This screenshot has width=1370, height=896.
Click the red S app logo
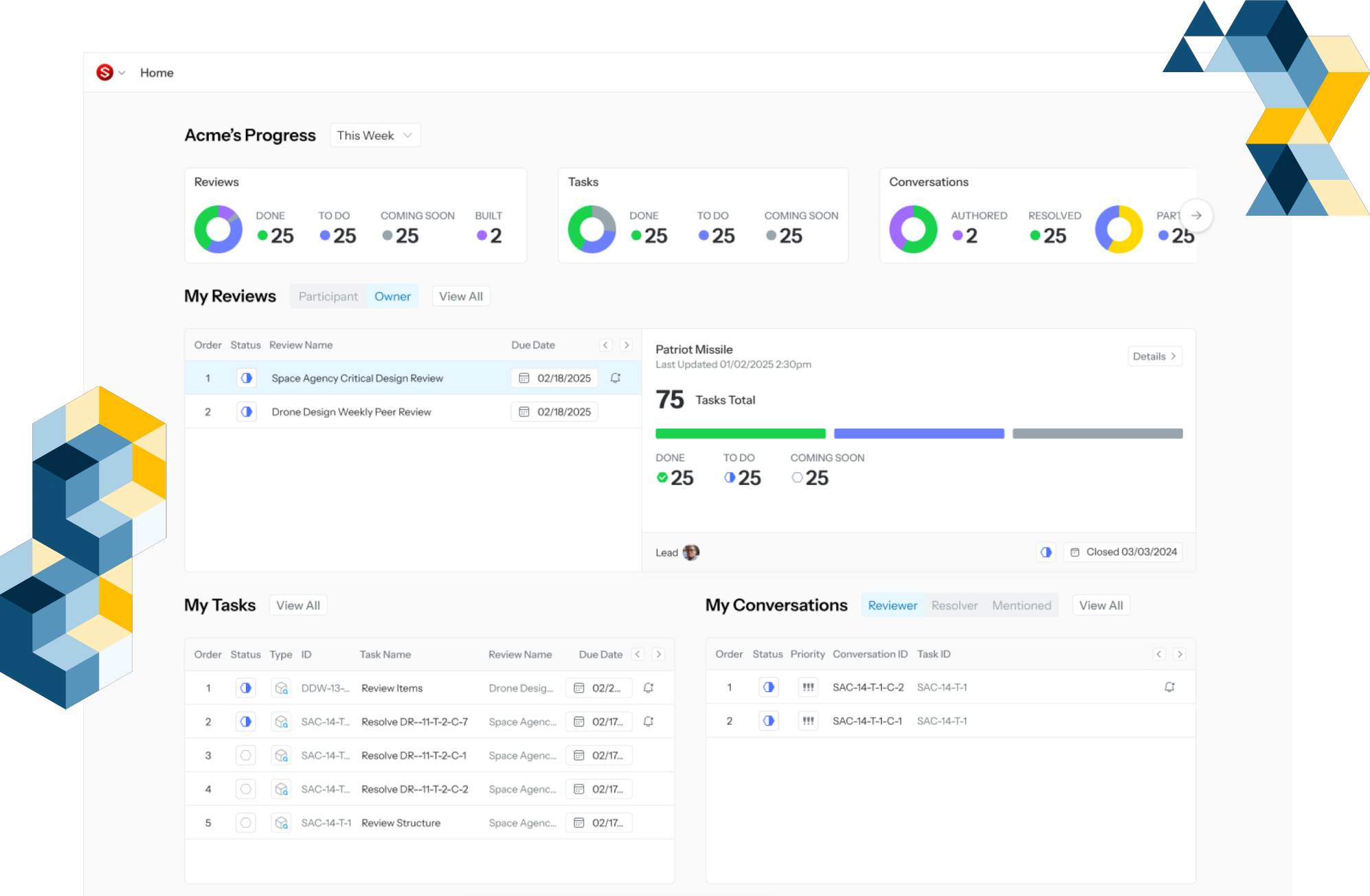point(104,72)
